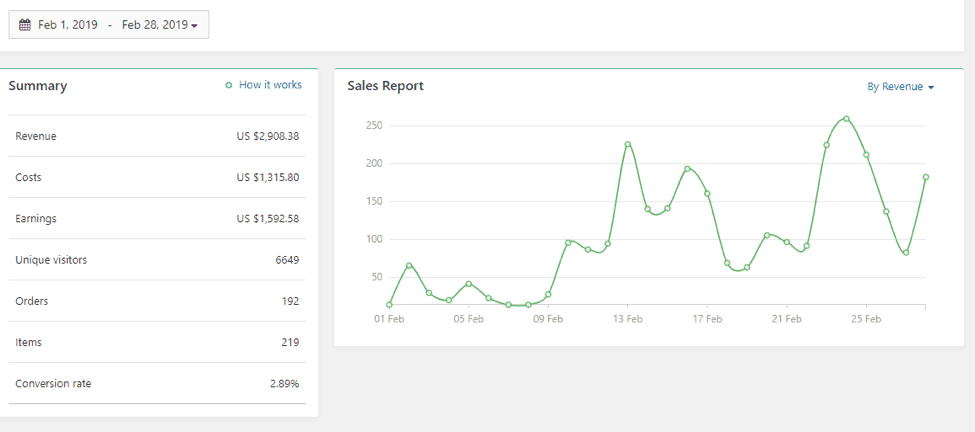Click the Earnings value US $1,592.58

click(267, 219)
